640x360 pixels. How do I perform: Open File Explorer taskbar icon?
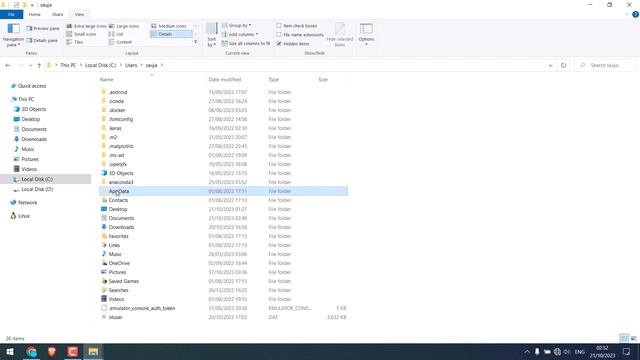click(x=93, y=351)
